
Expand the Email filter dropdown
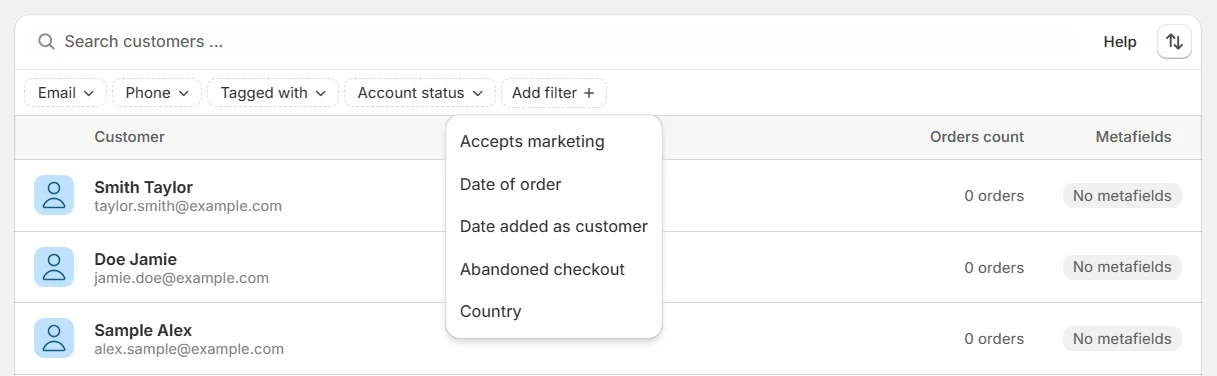[66, 93]
